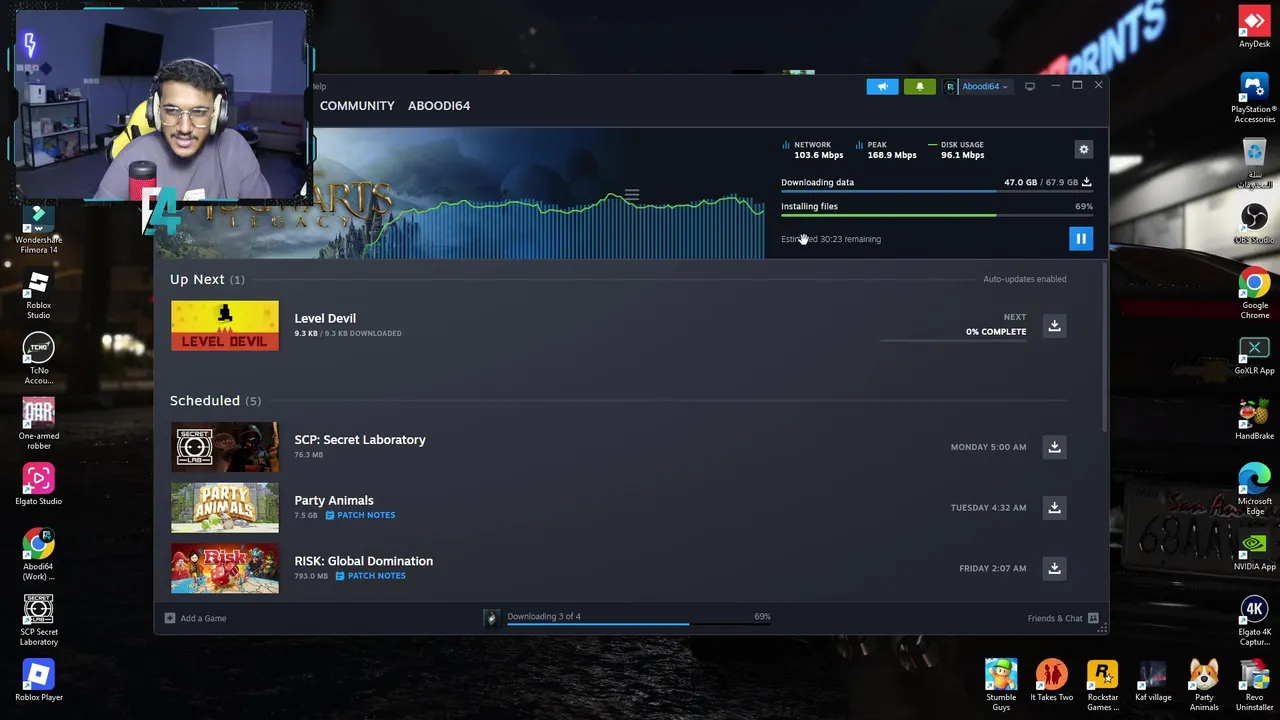
Task: Open the Revo Uninstaller desktop icon
Action: [x=1254, y=685]
